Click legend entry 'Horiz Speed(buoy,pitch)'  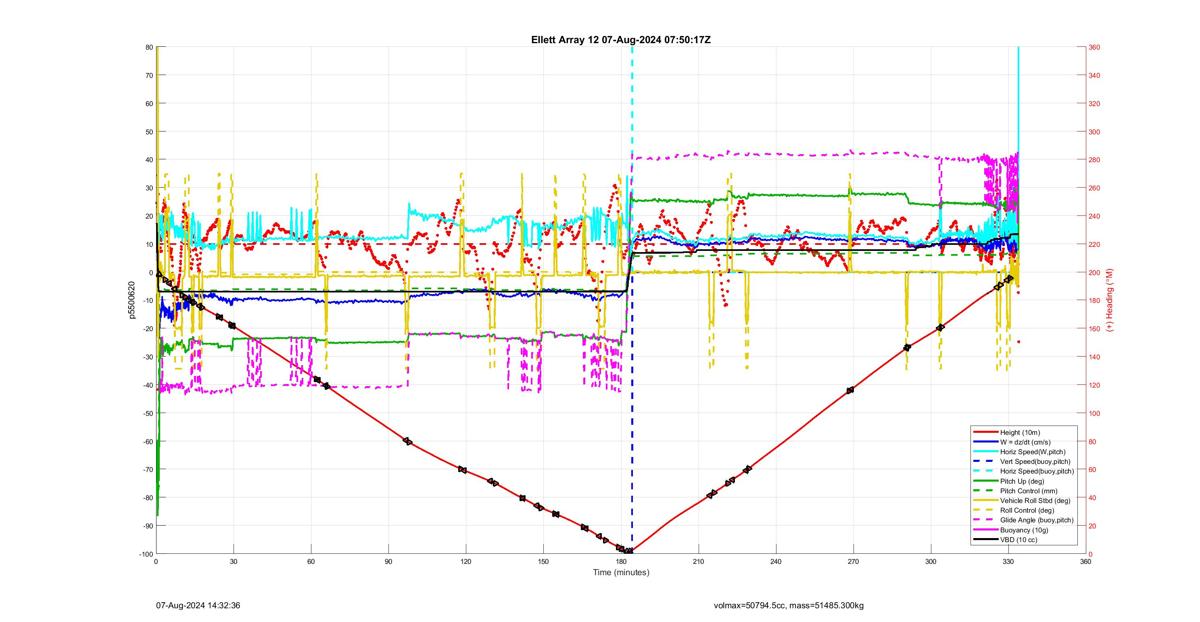1037,471
